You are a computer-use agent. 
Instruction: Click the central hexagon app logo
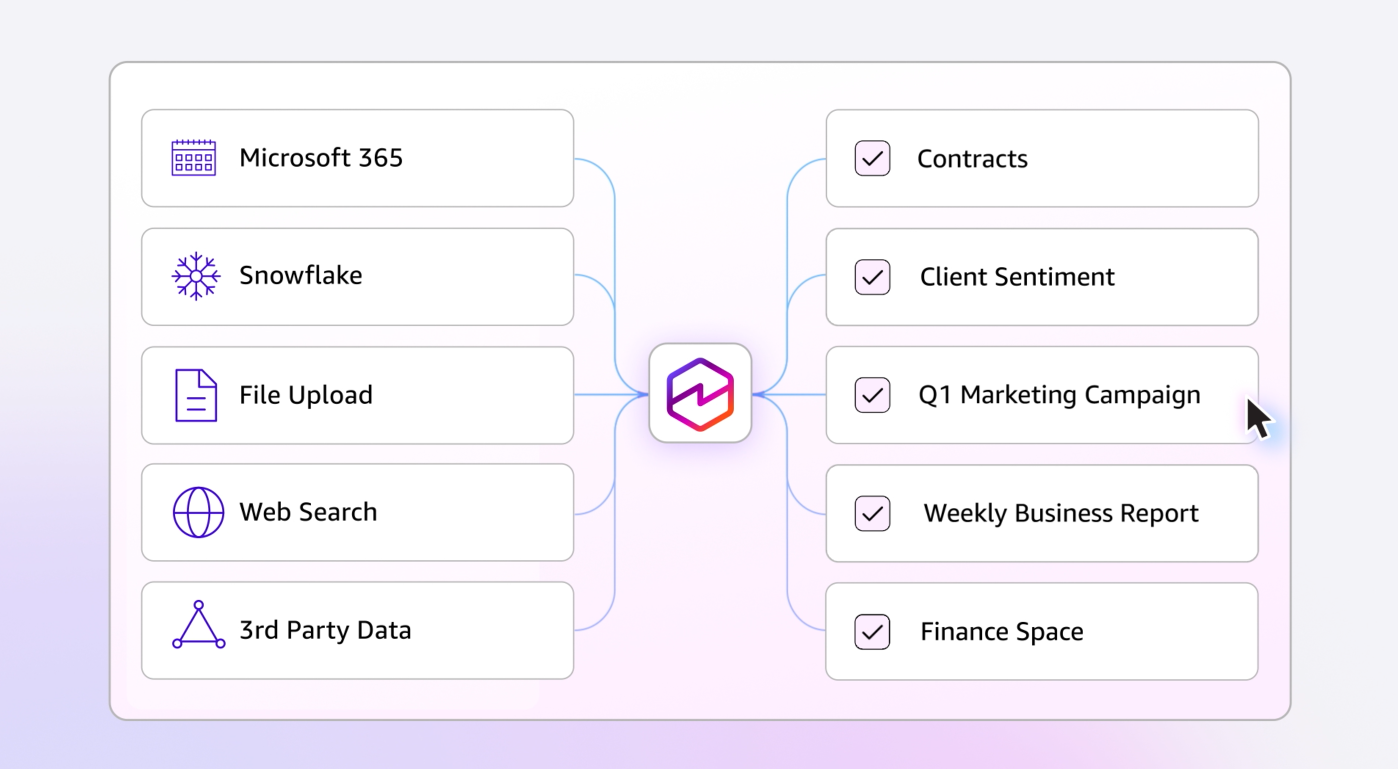point(700,394)
